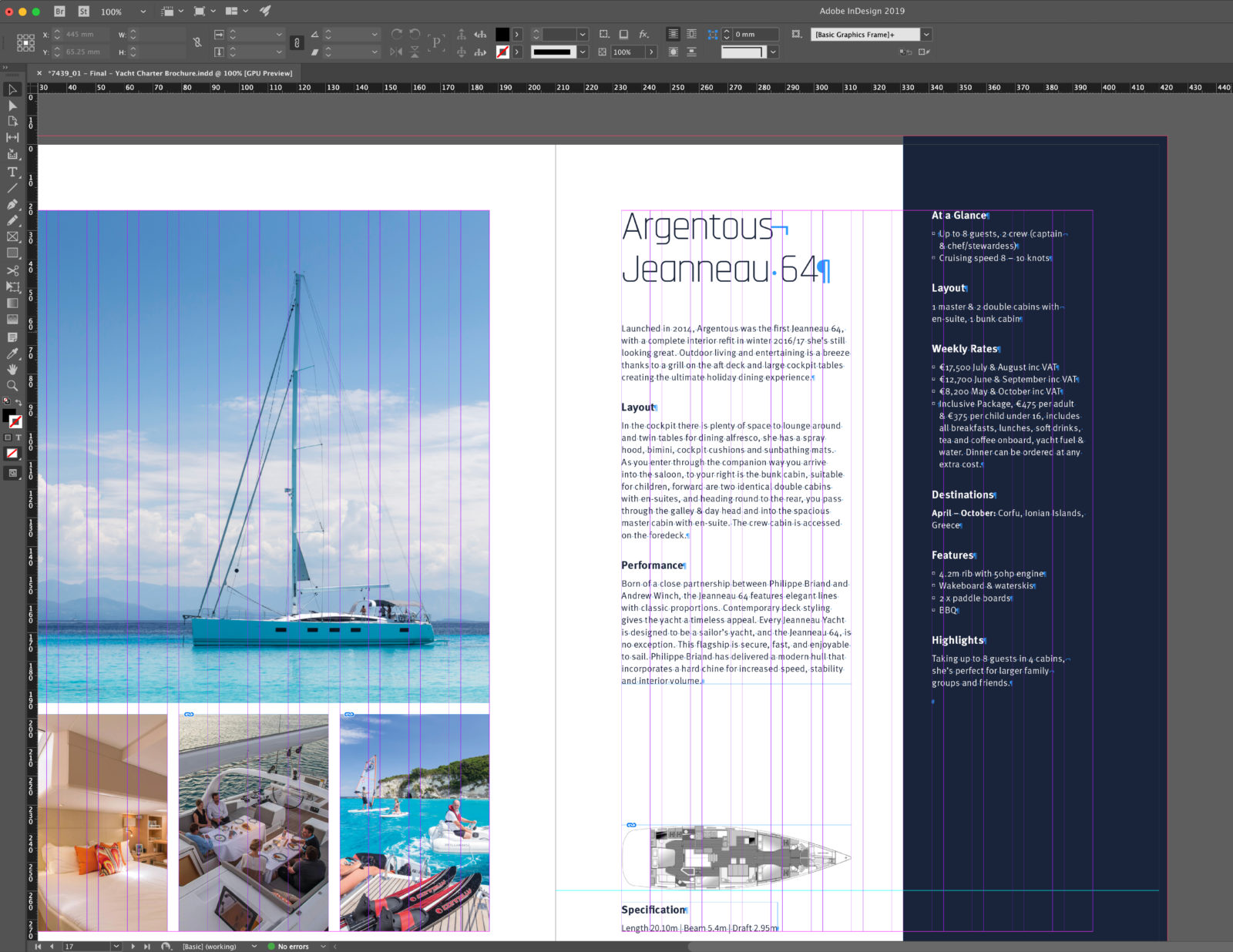
Task: Open zoom level 100% dropdown
Action: 143,12
